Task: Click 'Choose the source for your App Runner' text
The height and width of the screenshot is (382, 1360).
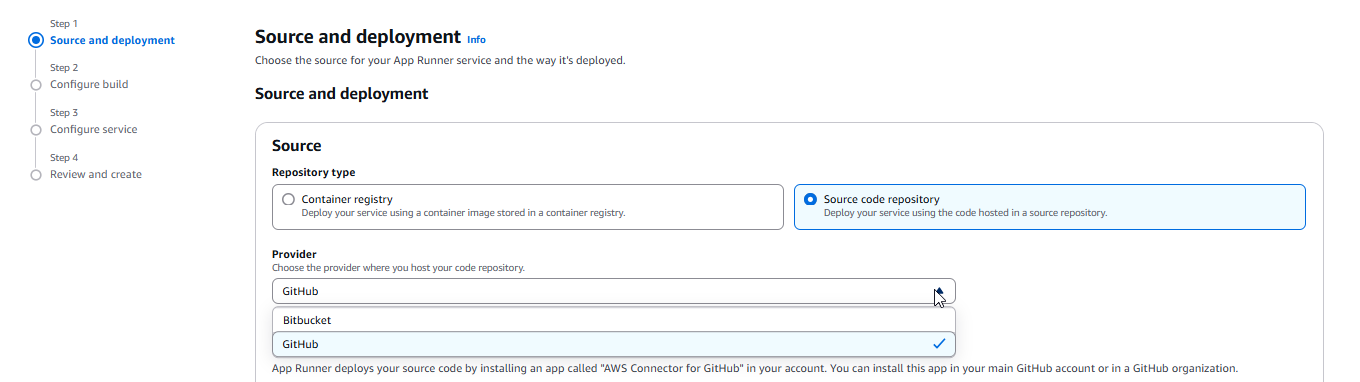Action: point(440,61)
